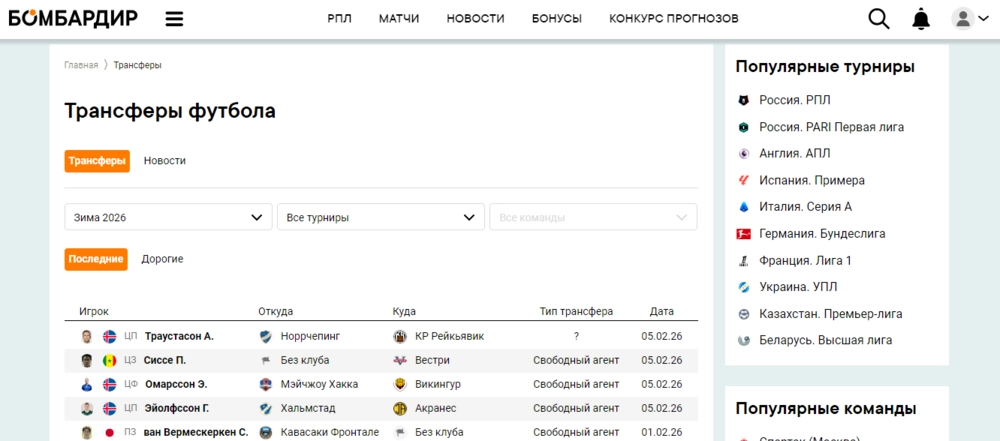
Task: Click the KR Reykjavik club crest
Action: (400, 336)
